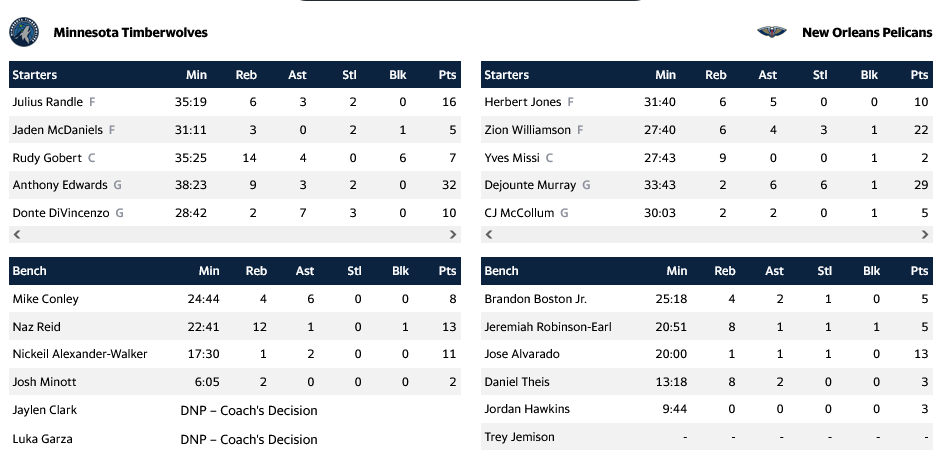This screenshot has width=946, height=452.
Task: Click Reb column header in Pelicans starters
Action: coord(716,75)
